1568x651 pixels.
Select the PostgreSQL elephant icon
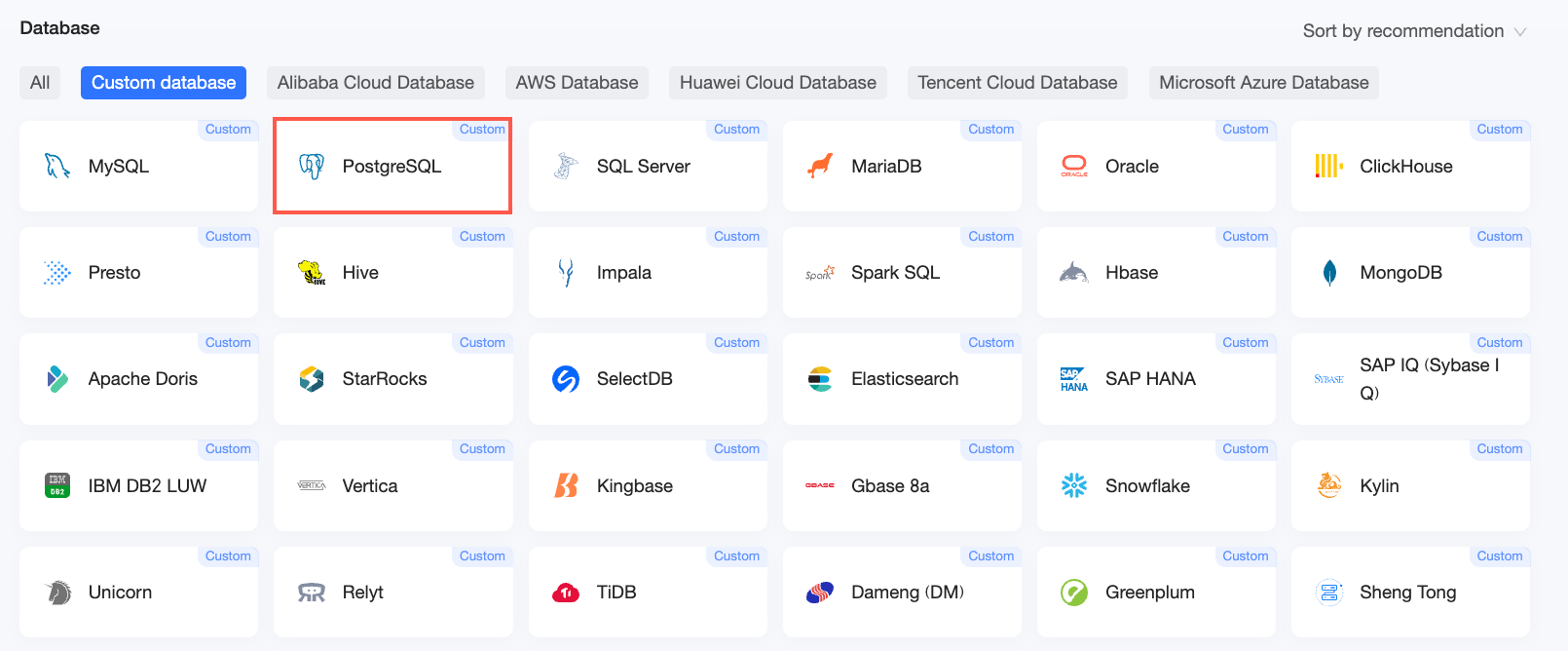click(312, 167)
